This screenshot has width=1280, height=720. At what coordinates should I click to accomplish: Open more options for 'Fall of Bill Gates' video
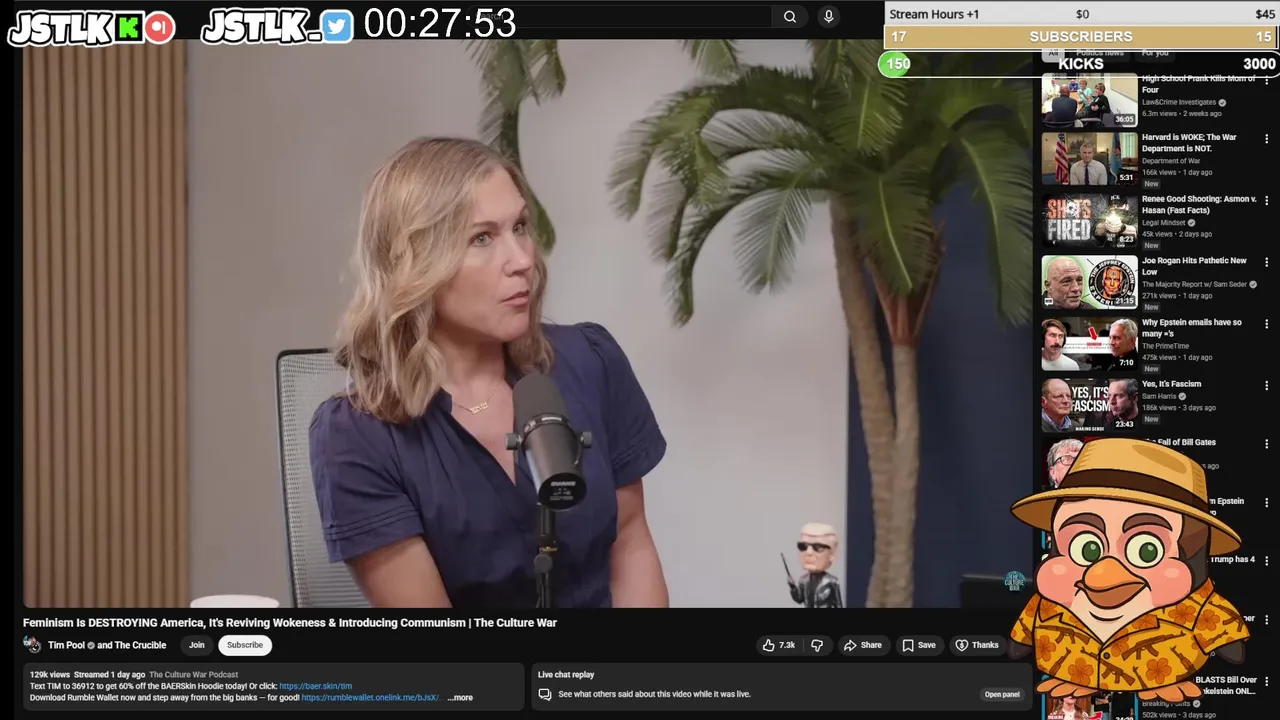[1266, 444]
